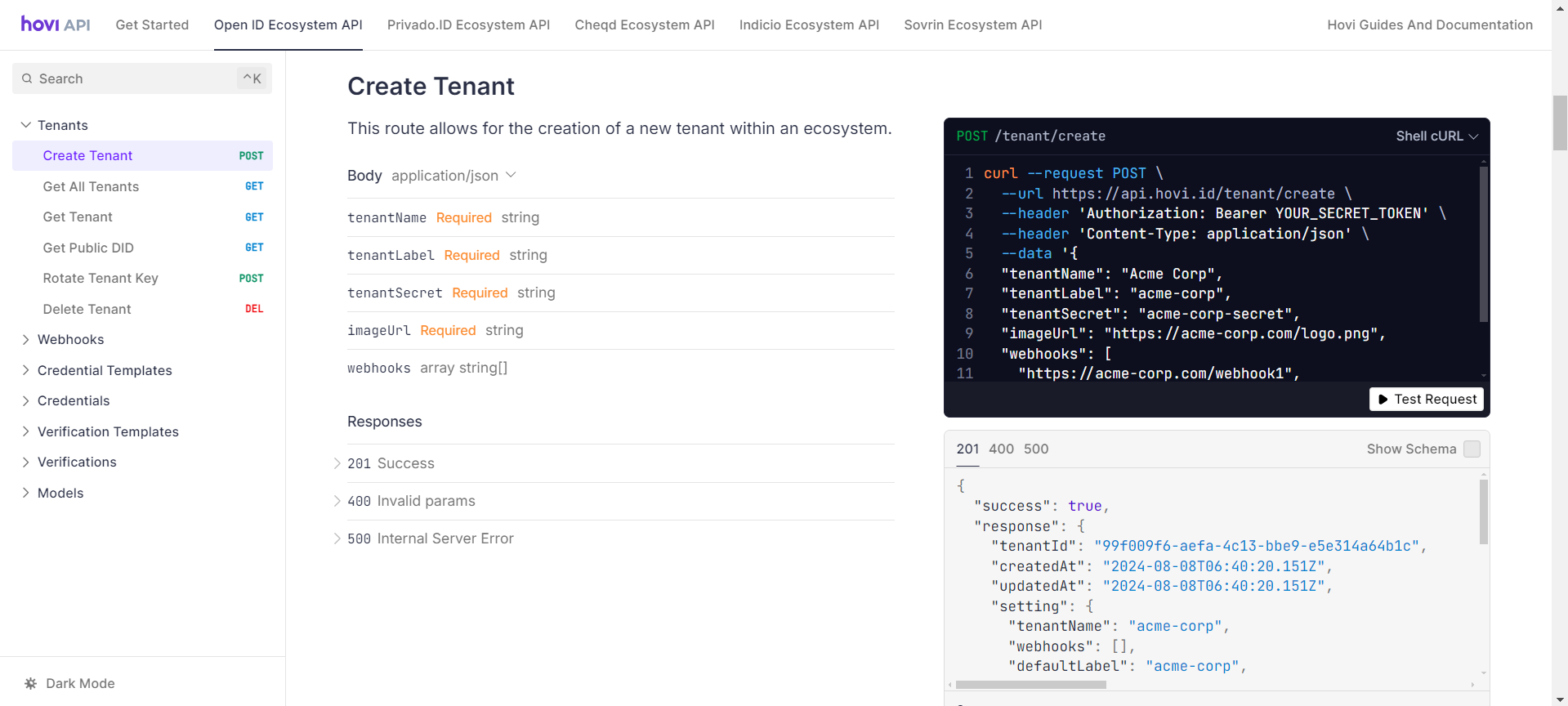Open Hovi Guides And Documentation link
Image resolution: width=1568 pixels, height=706 pixels.
coord(1429,25)
